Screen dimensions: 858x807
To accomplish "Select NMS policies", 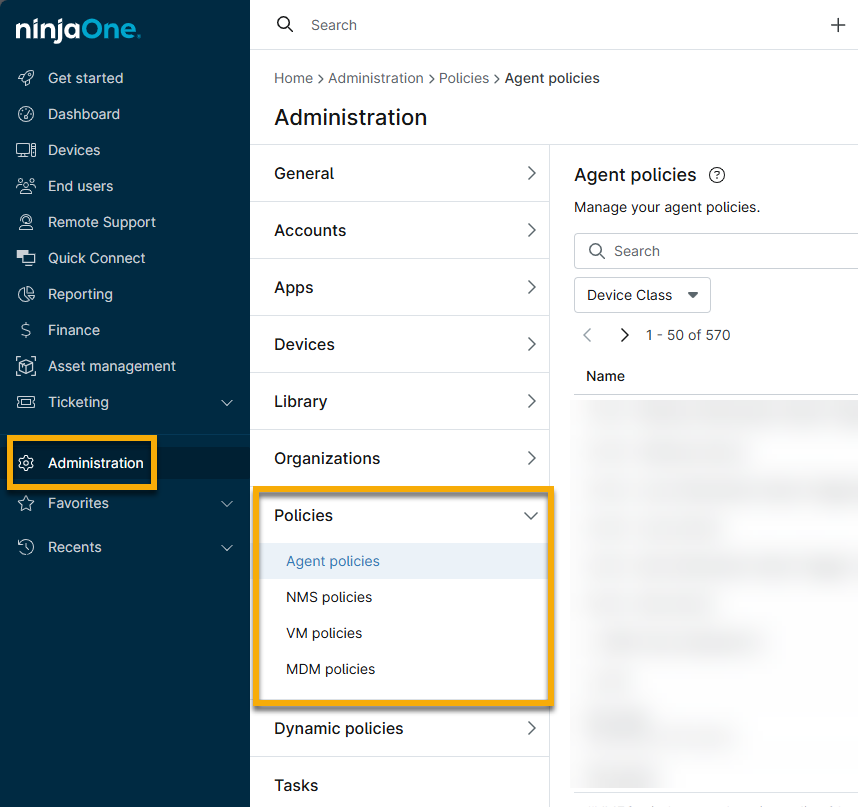I will point(329,597).
